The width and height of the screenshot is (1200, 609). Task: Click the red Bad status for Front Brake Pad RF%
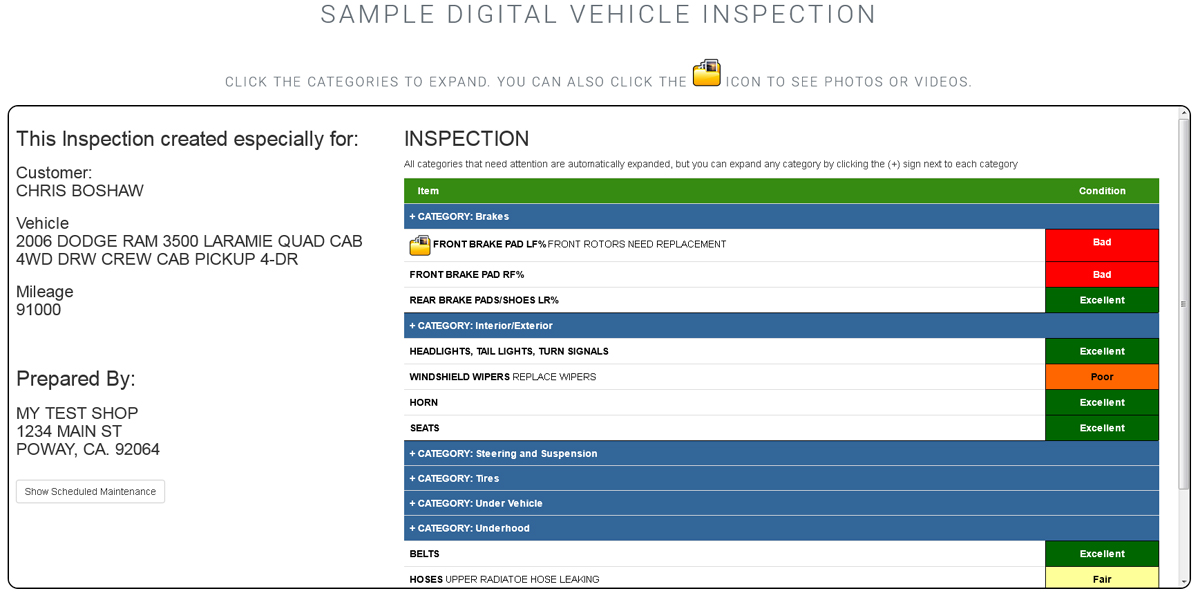click(x=1101, y=275)
